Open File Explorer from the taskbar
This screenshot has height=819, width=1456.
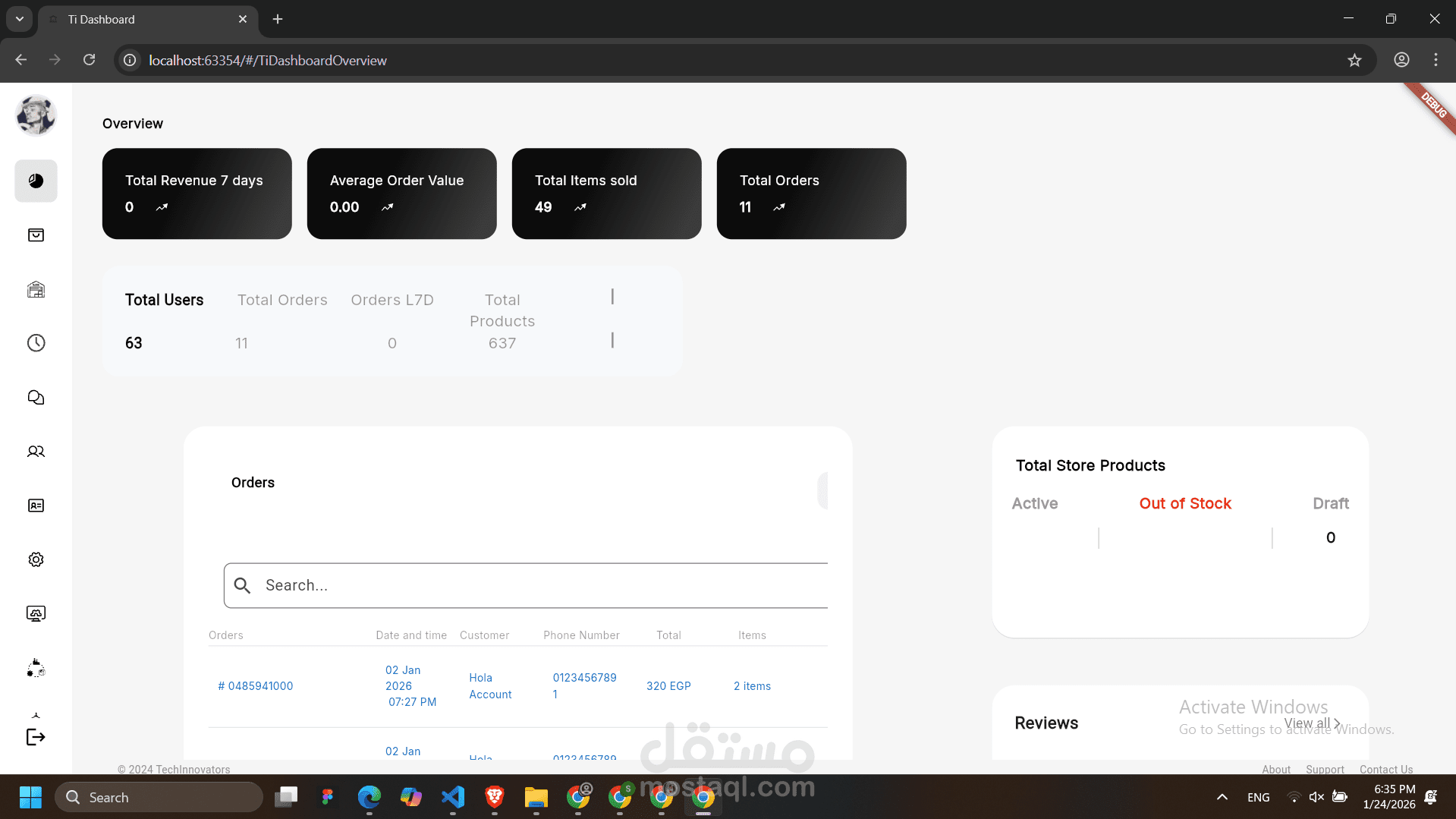[536, 797]
